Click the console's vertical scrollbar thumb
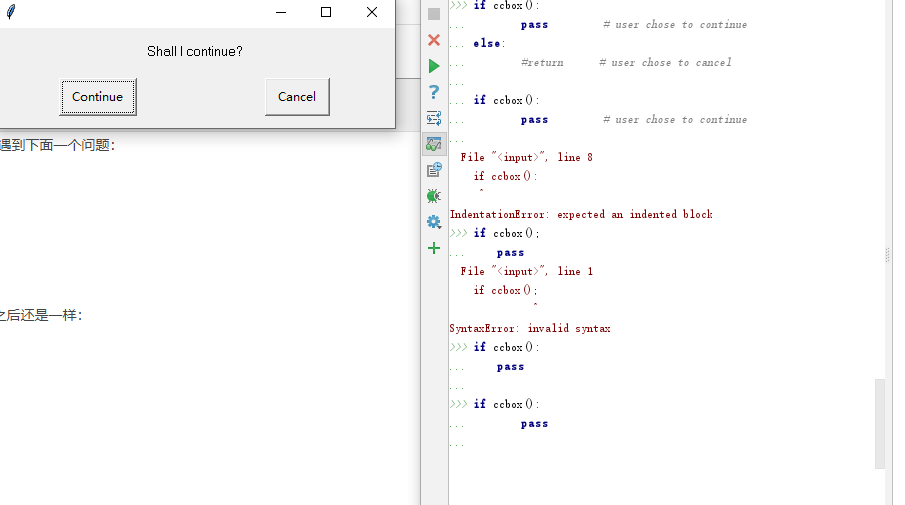Screen dimensions: 905x505 [x=880, y=423]
